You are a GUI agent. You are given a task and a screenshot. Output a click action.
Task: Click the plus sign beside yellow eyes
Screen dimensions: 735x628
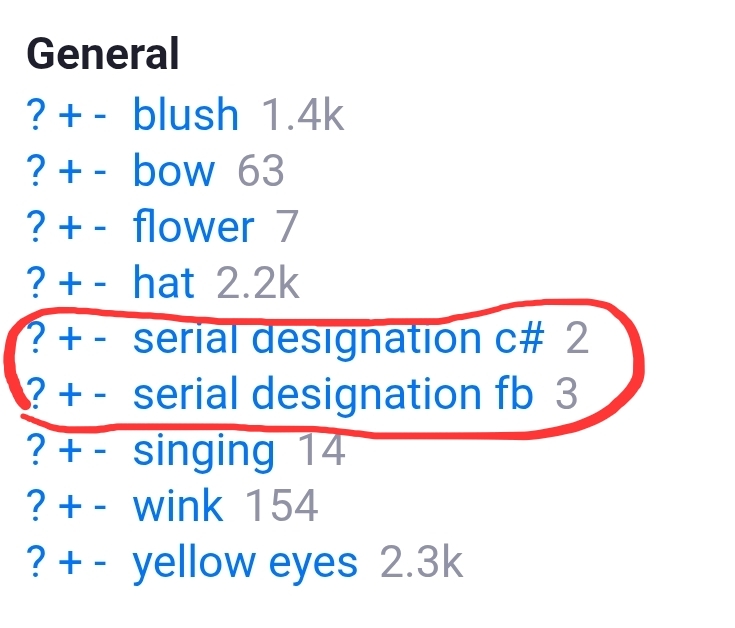click(69, 564)
